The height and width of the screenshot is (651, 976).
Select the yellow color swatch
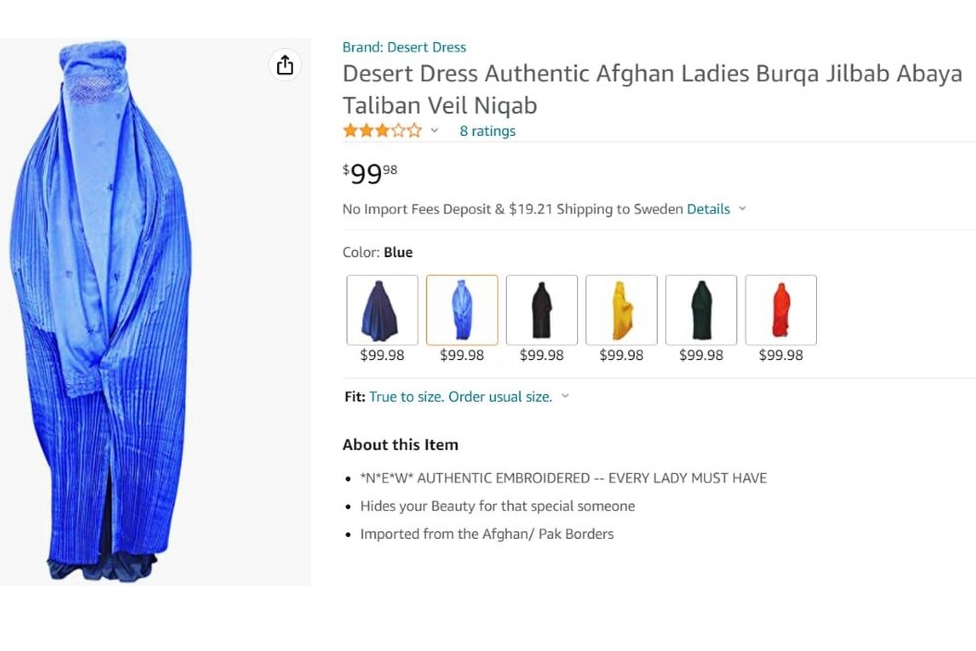pyautogui.click(x=621, y=310)
